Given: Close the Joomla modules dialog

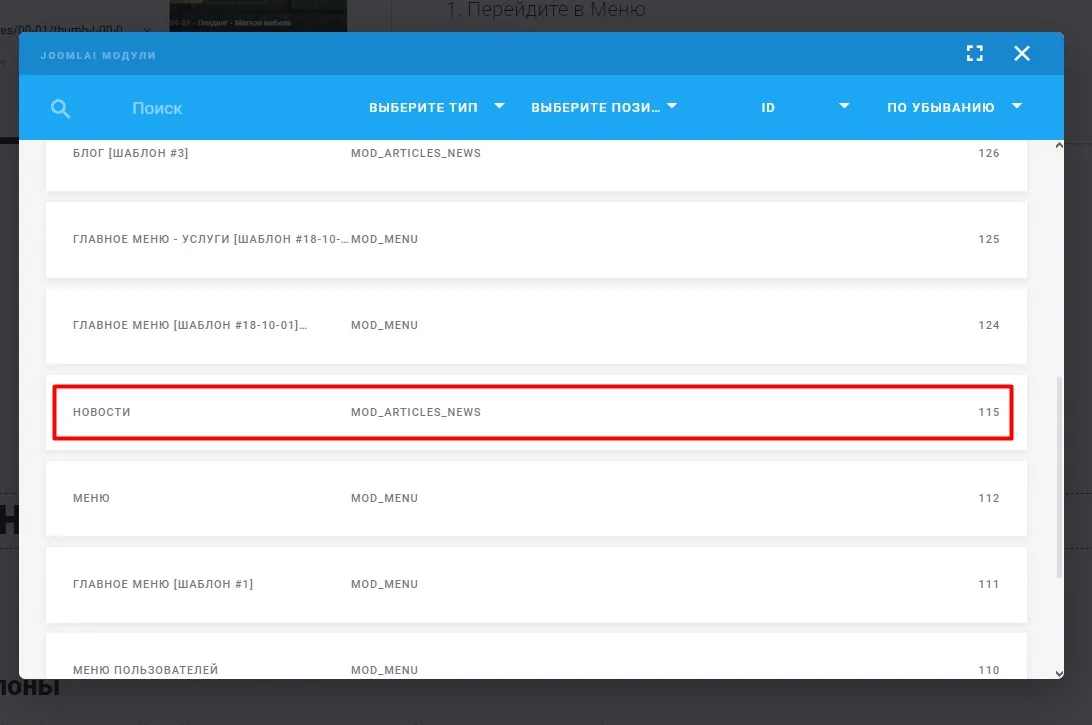Looking at the screenshot, I should [x=1022, y=54].
